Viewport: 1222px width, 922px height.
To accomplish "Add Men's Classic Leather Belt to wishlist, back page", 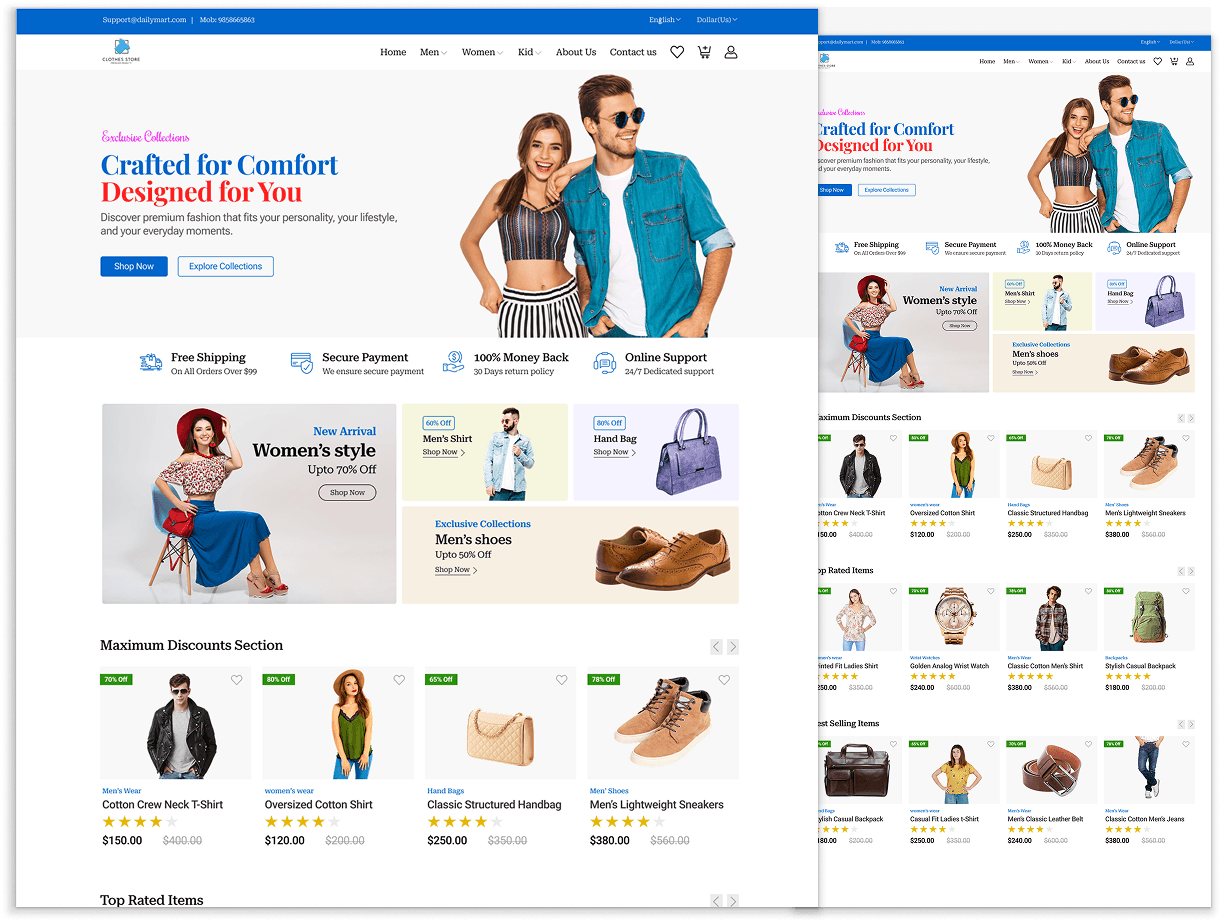I will pos(1088,745).
